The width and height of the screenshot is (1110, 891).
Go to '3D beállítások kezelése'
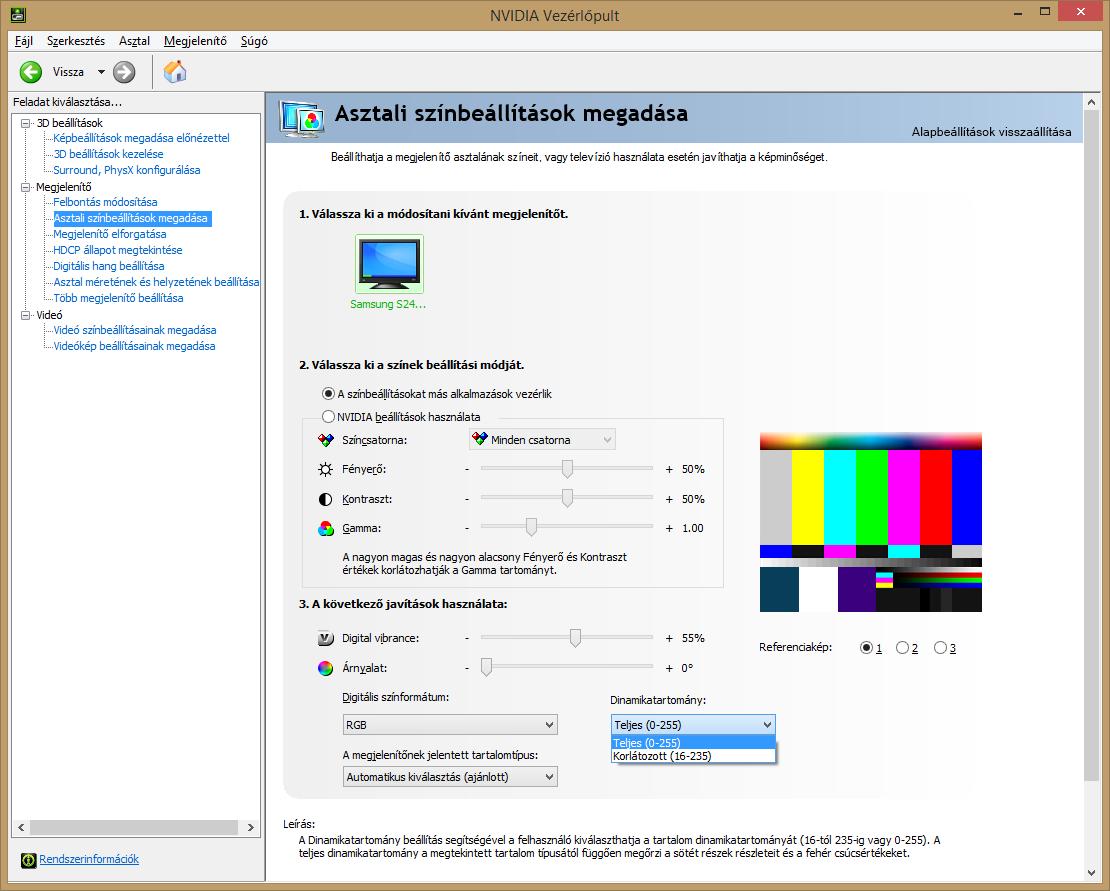108,154
